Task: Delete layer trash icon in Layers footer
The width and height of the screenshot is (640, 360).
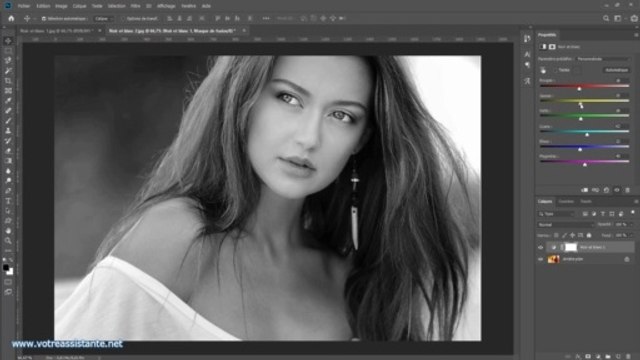Action: 628,356
